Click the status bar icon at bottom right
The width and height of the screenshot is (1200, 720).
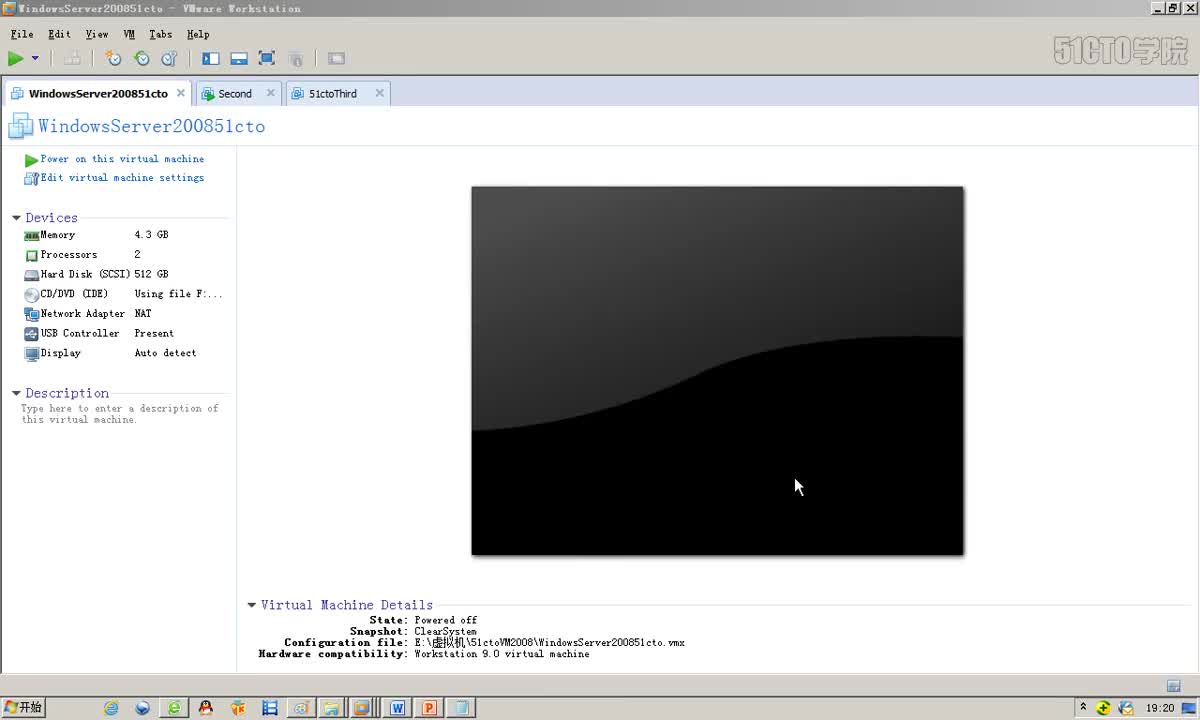click(1174, 686)
